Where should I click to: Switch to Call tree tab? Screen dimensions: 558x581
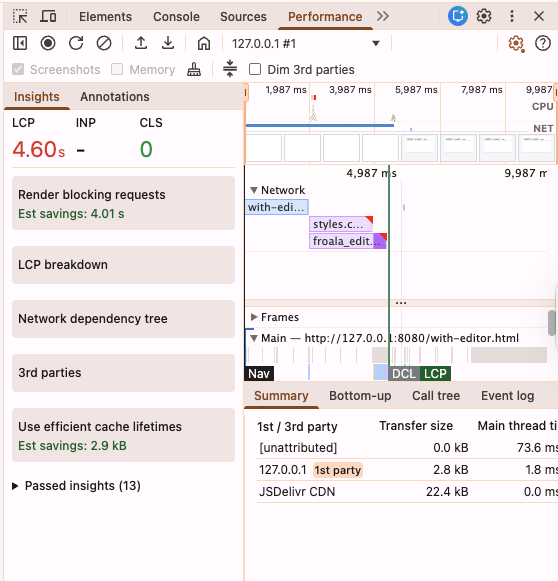pos(436,396)
